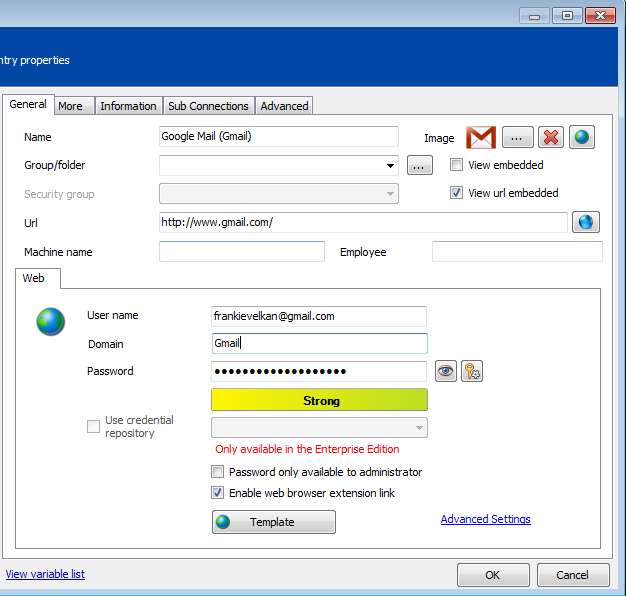626x596 pixels.
Task: Browse for an entry image with ellipsis button
Action: pos(517,137)
